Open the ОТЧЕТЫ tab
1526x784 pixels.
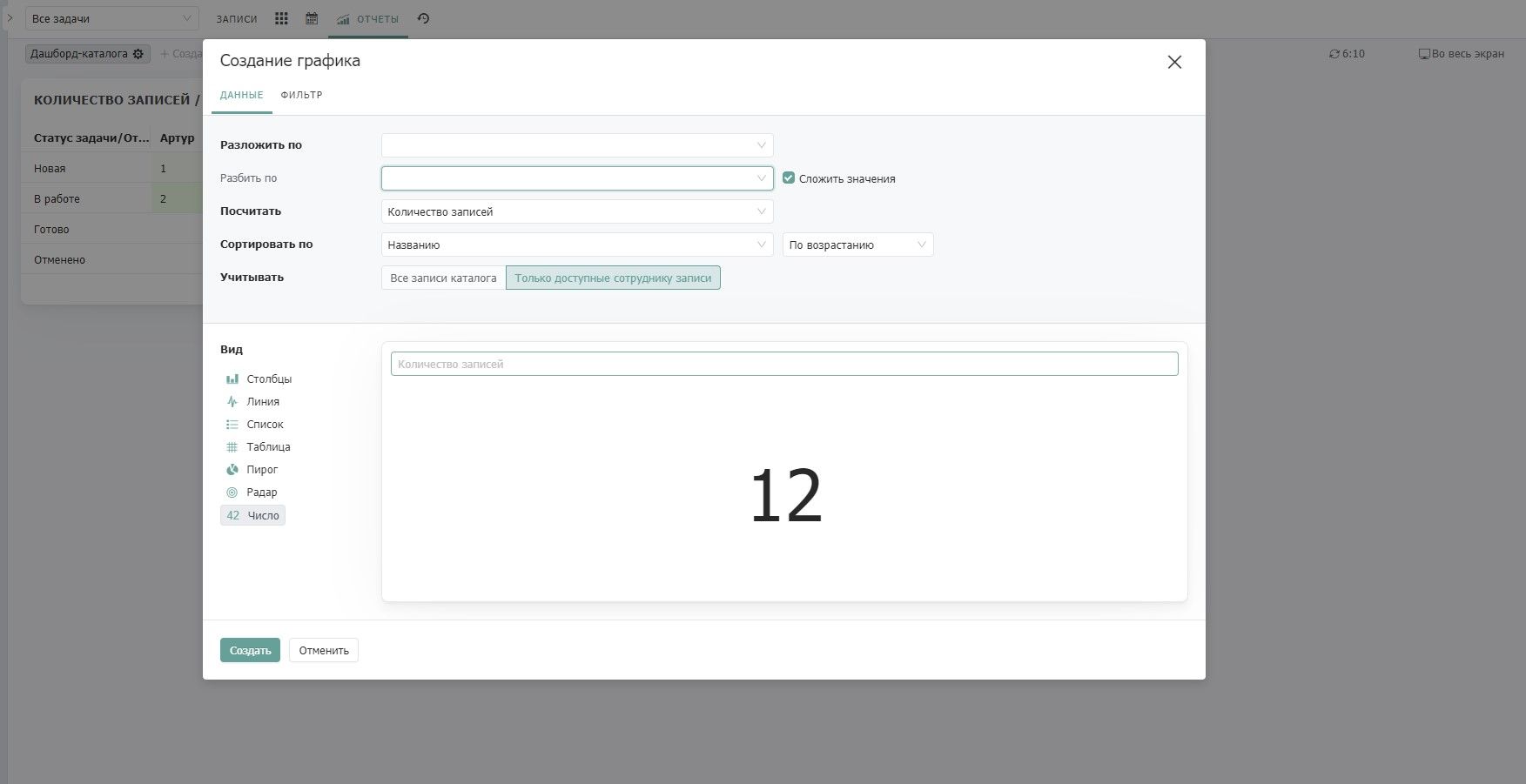368,18
